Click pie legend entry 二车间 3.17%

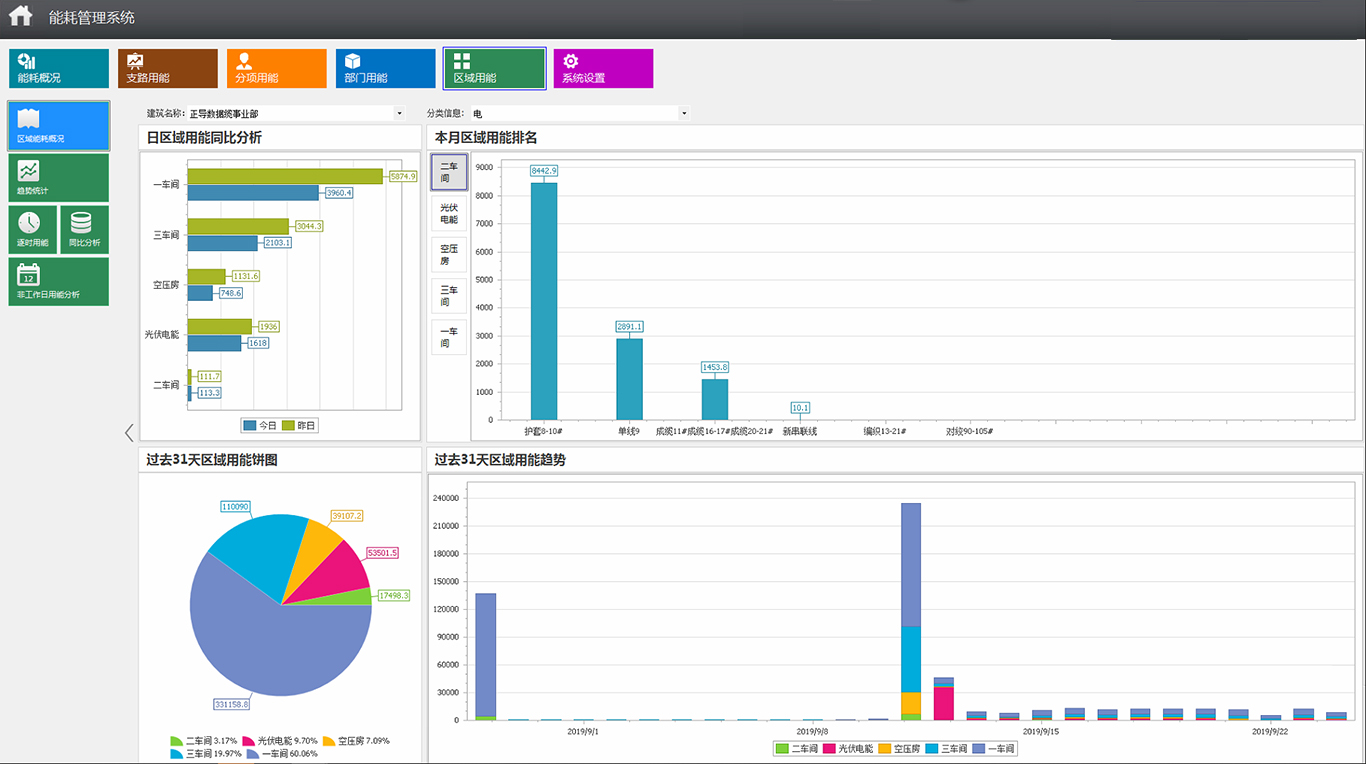coord(205,741)
